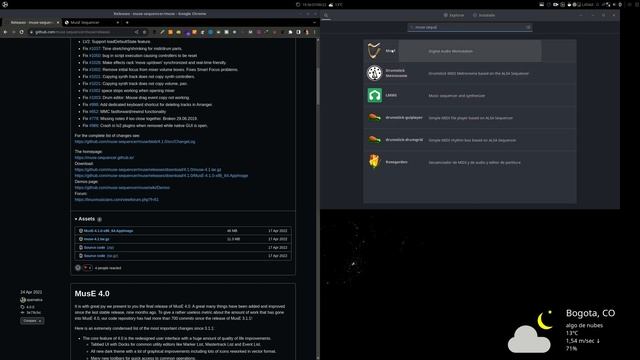Open the forum link under Forum
Image resolution: width=640 pixels, height=360 pixels.
coord(116,200)
